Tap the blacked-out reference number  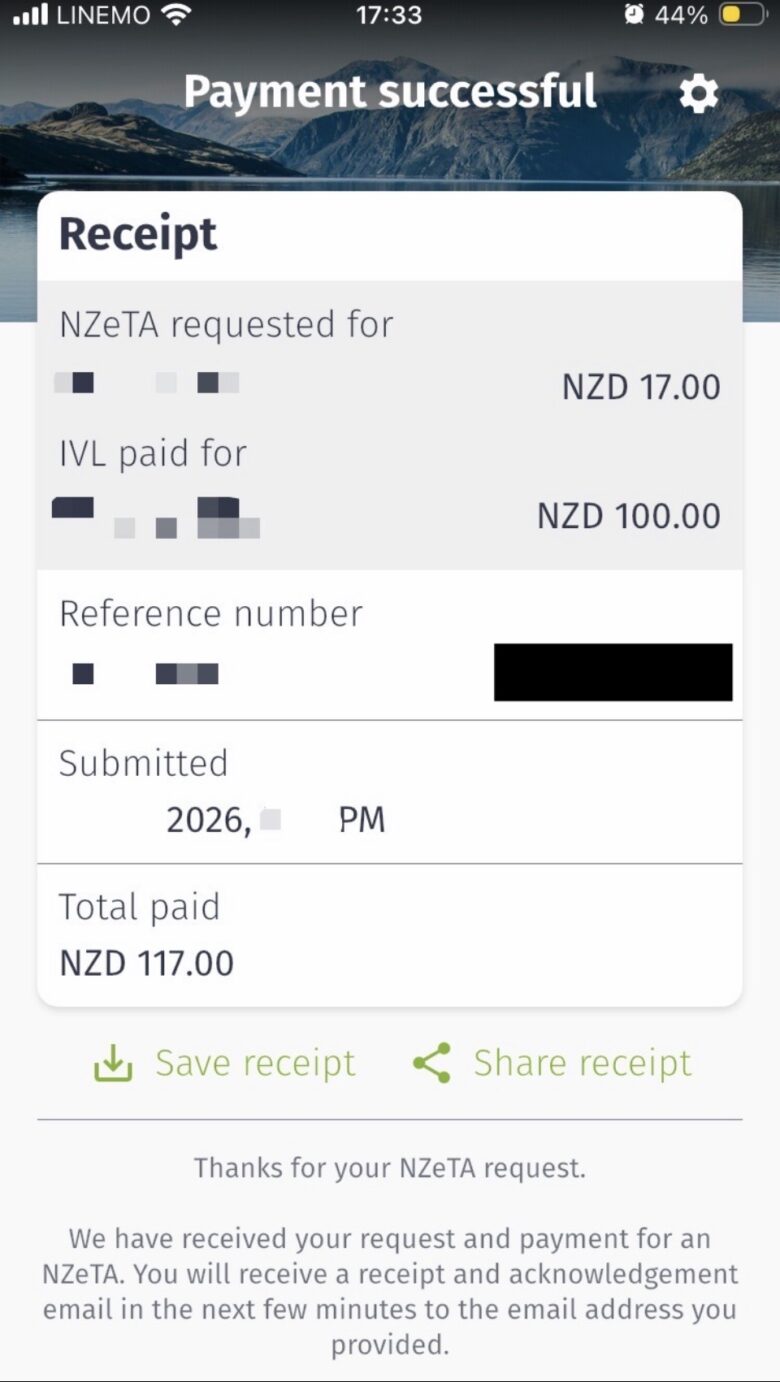click(613, 672)
